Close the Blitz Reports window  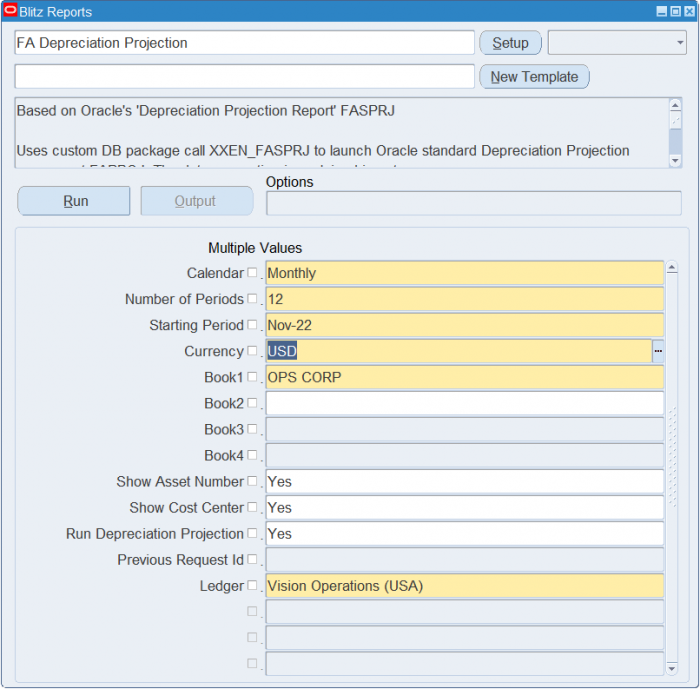point(690,12)
